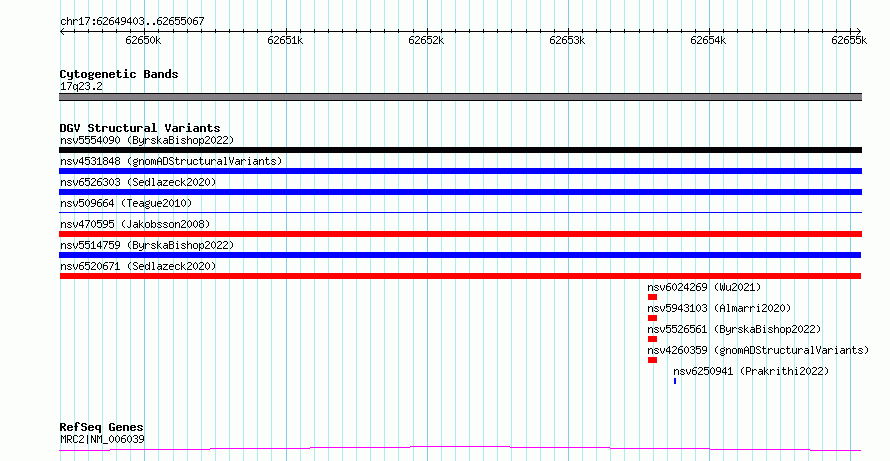Screen dimensions: 890x461
Task: Click the right arrowhead of the ruler
Action: coord(858,32)
